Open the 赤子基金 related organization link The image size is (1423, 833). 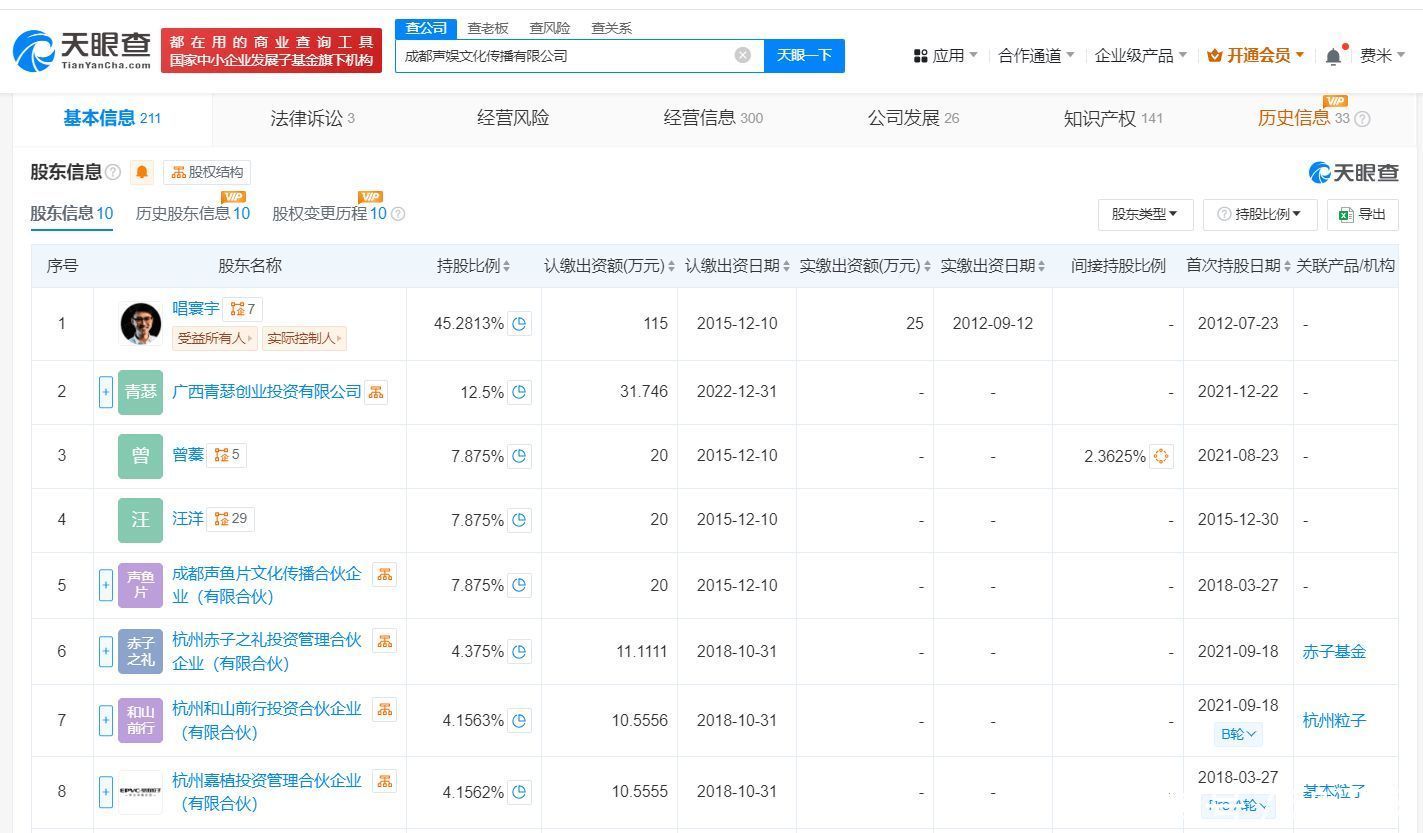tap(1333, 652)
